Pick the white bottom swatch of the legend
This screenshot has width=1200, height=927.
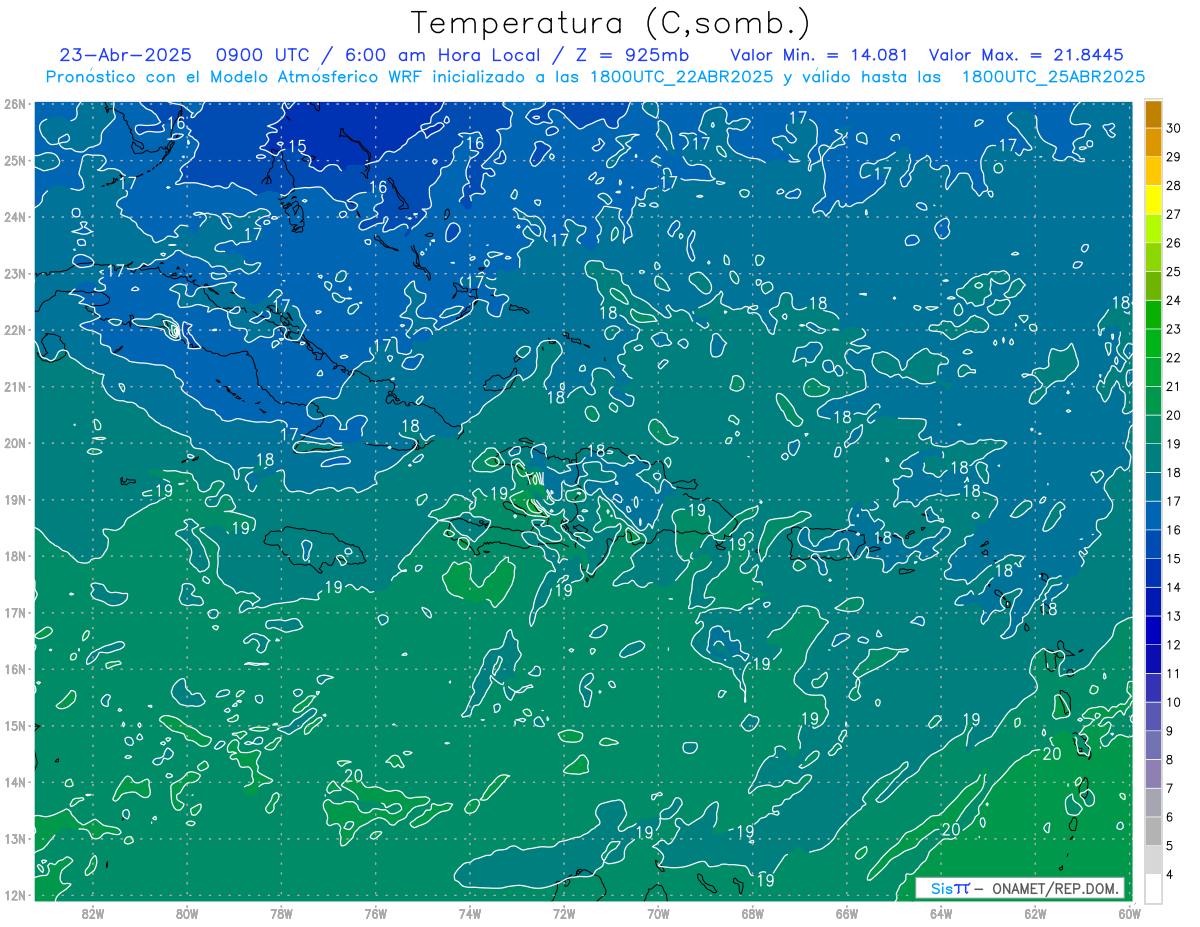1153,887
